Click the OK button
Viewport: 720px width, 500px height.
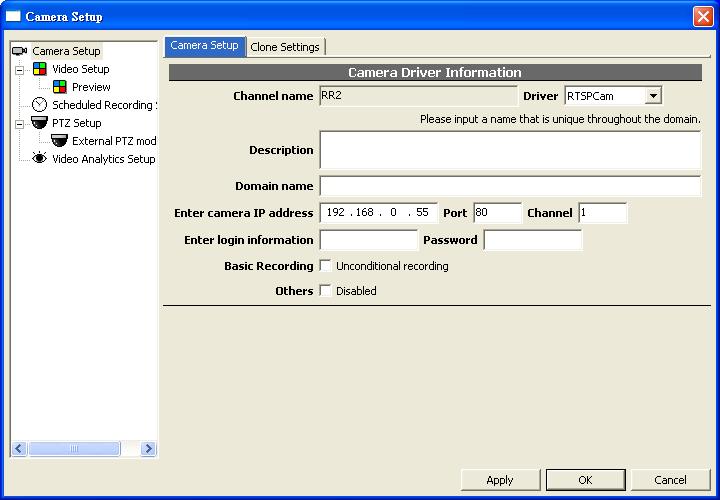coord(585,480)
